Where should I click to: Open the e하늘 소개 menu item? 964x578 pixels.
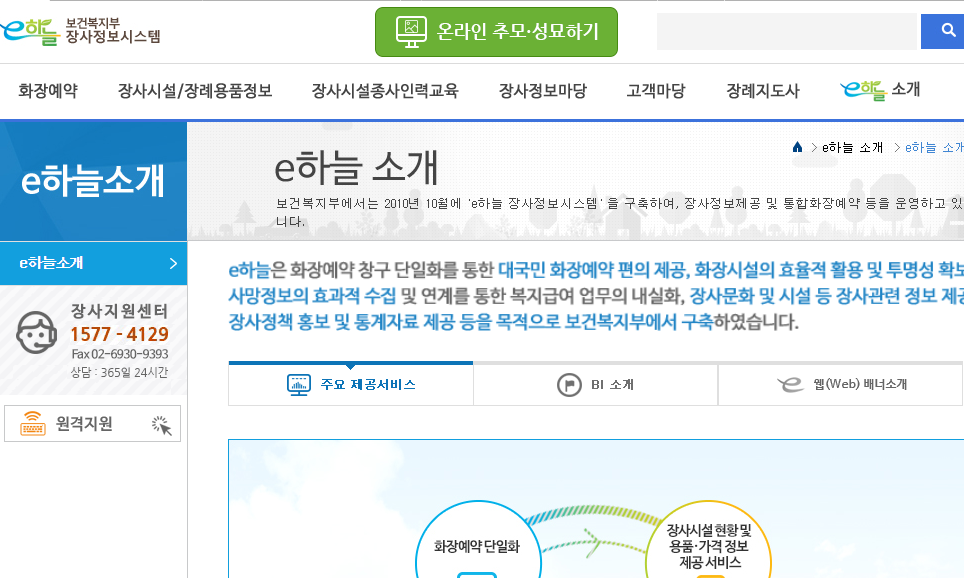[x=880, y=90]
